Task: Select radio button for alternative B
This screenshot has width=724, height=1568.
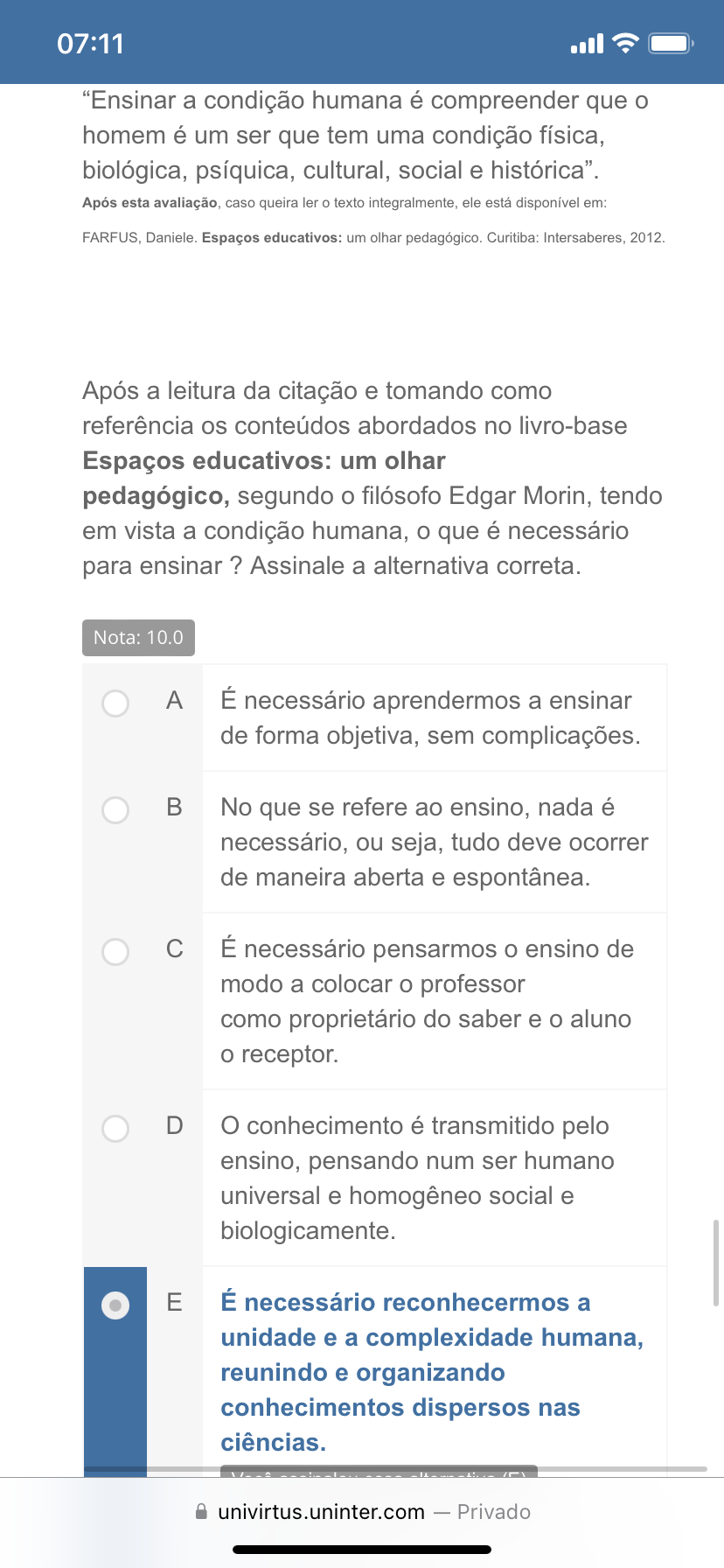Action: point(115,810)
